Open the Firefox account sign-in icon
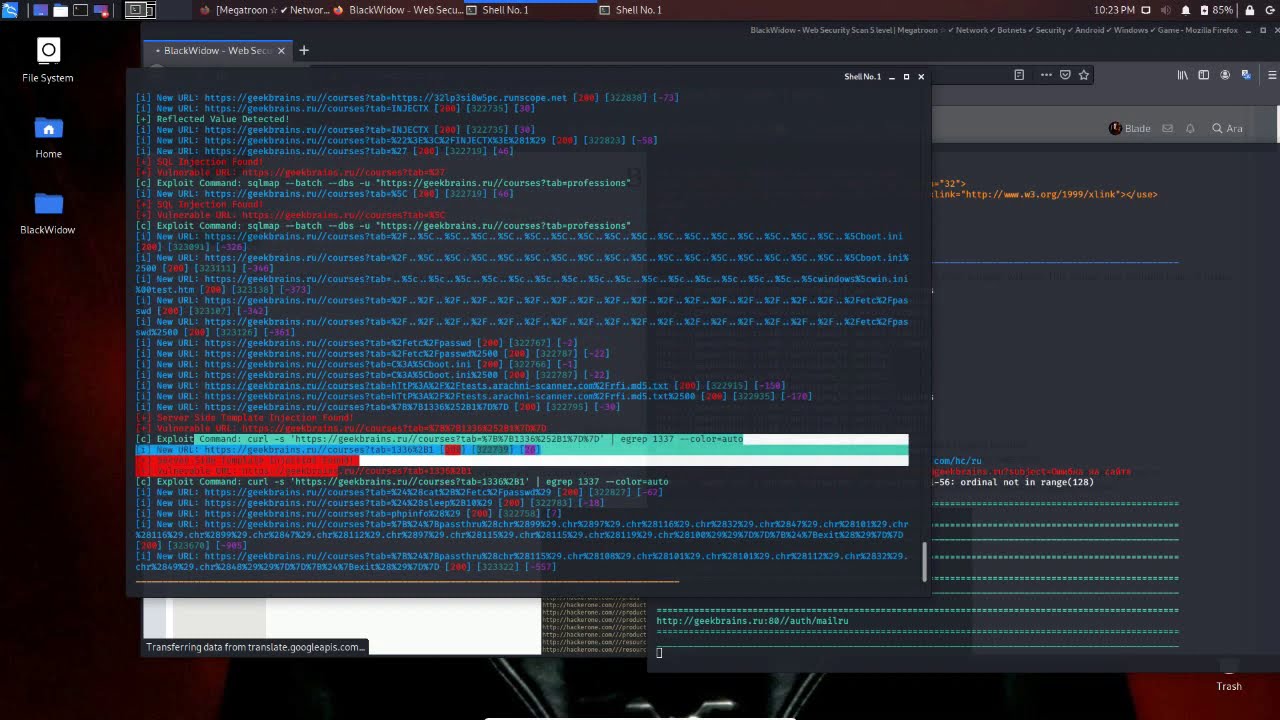The height and width of the screenshot is (720, 1280). point(1225,75)
